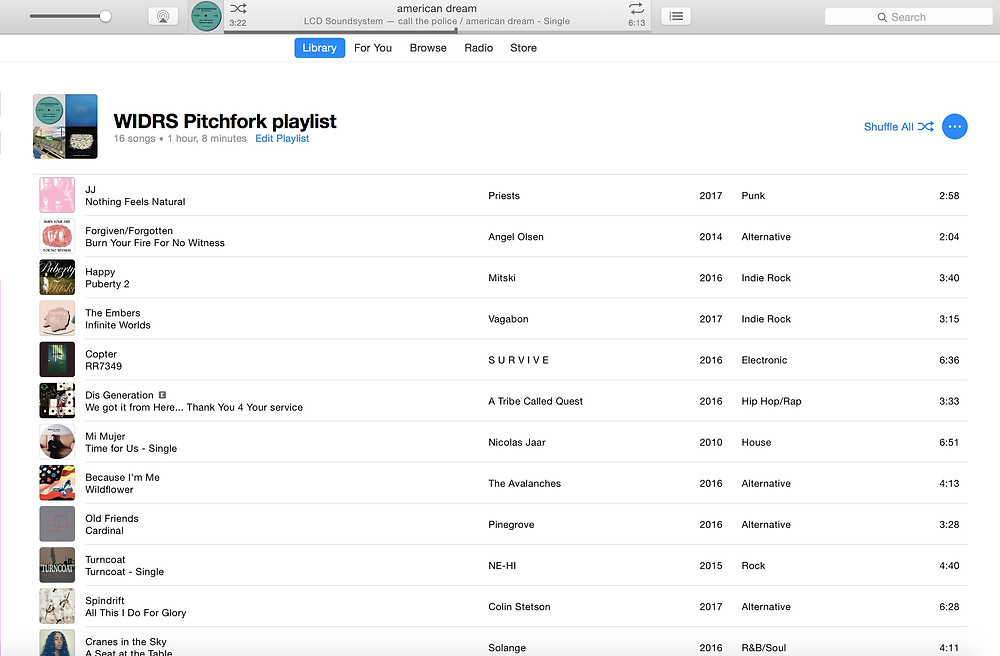Click into the Search field
1000x656 pixels.
908,17
